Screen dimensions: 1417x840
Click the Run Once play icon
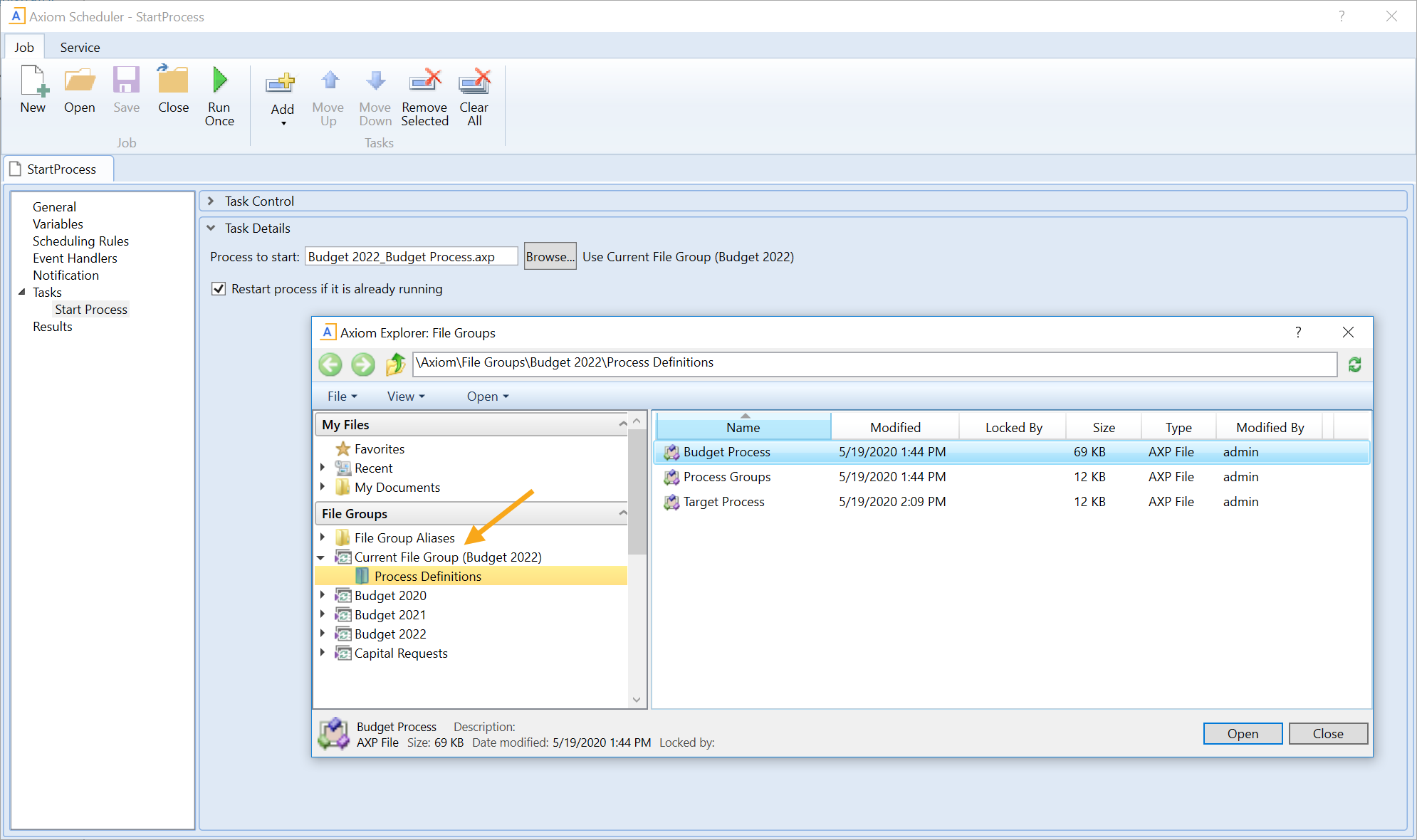tap(219, 80)
